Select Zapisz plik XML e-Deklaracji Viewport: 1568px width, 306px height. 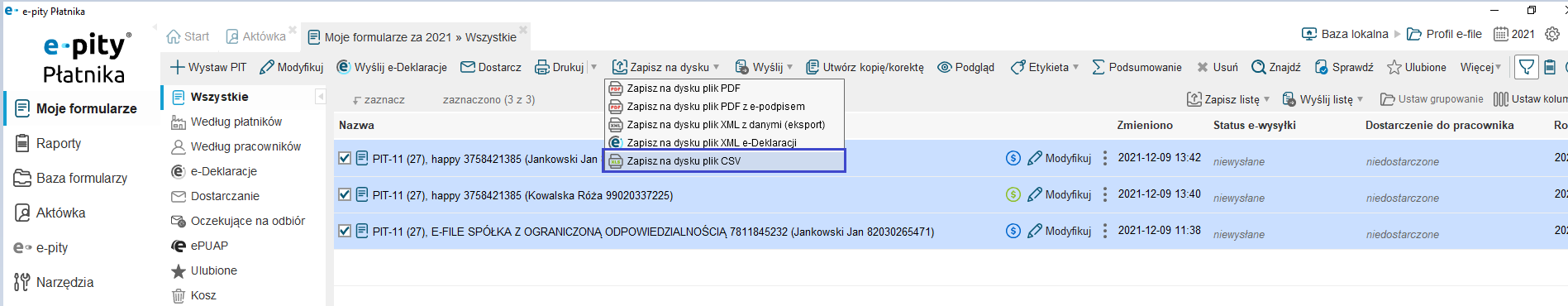point(724,142)
